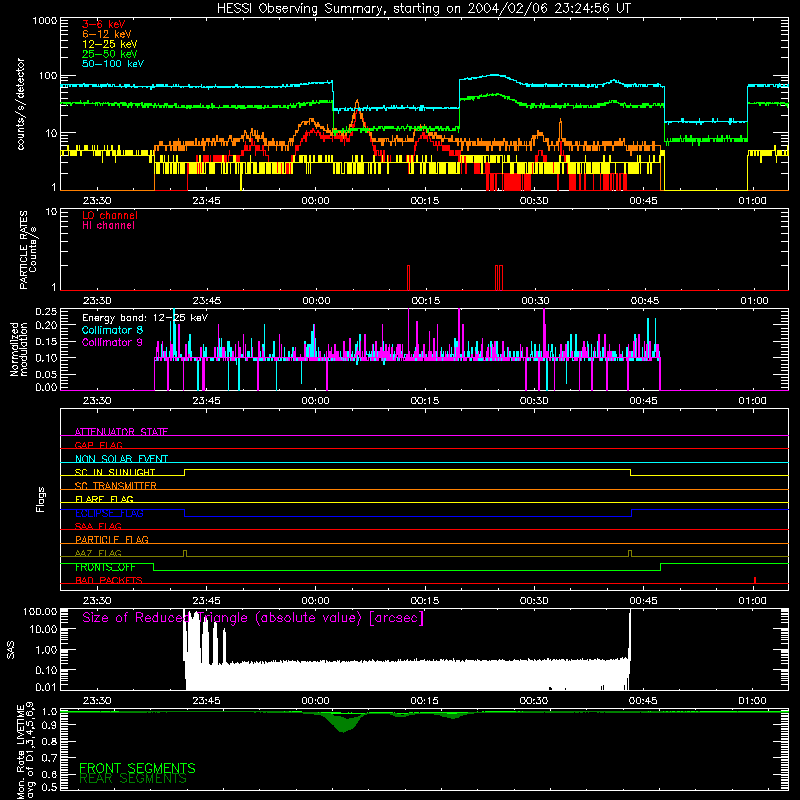The width and height of the screenshot is (800, 800).
Task: Click the BAD_PACKETS flag label
Action: point(109,580)
